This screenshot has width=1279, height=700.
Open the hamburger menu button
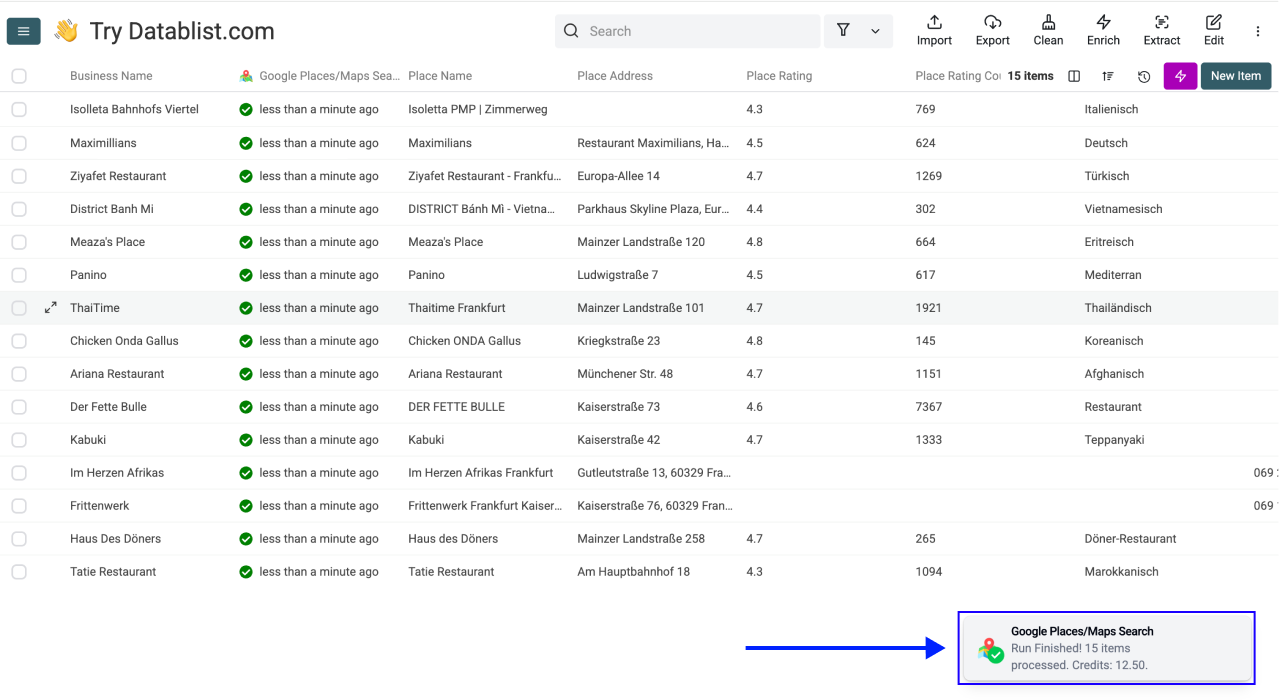tap(23, 32)
